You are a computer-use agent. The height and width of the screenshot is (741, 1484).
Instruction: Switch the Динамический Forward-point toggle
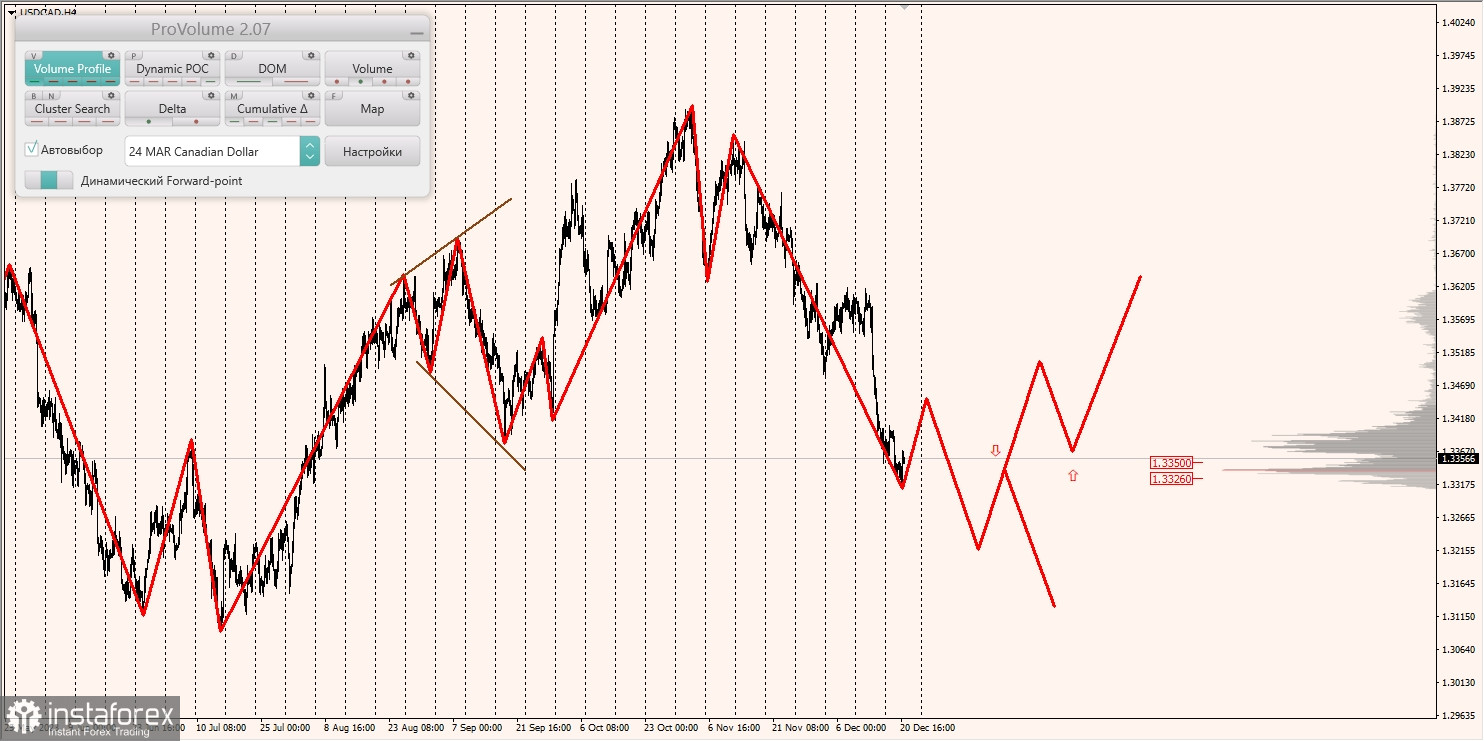[x=49, y=180]
